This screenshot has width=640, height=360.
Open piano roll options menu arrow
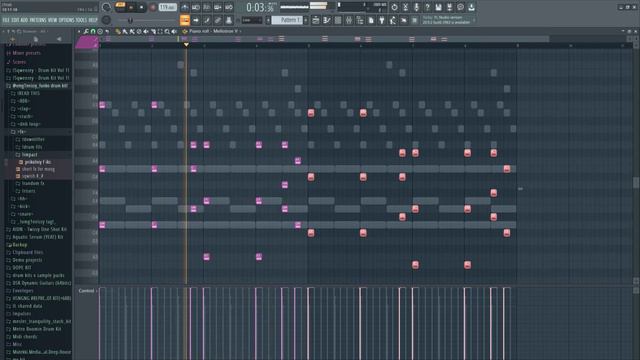[x=79, y=31]
